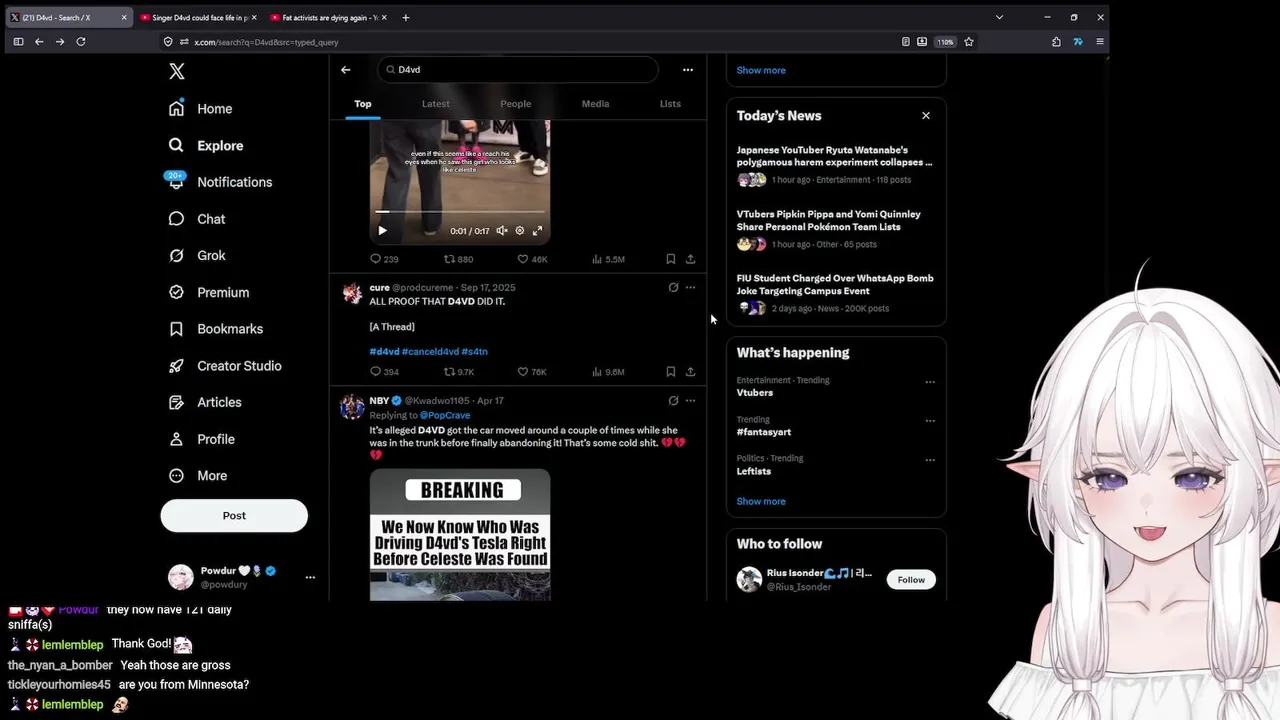Open Grok in sidebar
Screen dimensions: 1280x720
tap(197, 256)
